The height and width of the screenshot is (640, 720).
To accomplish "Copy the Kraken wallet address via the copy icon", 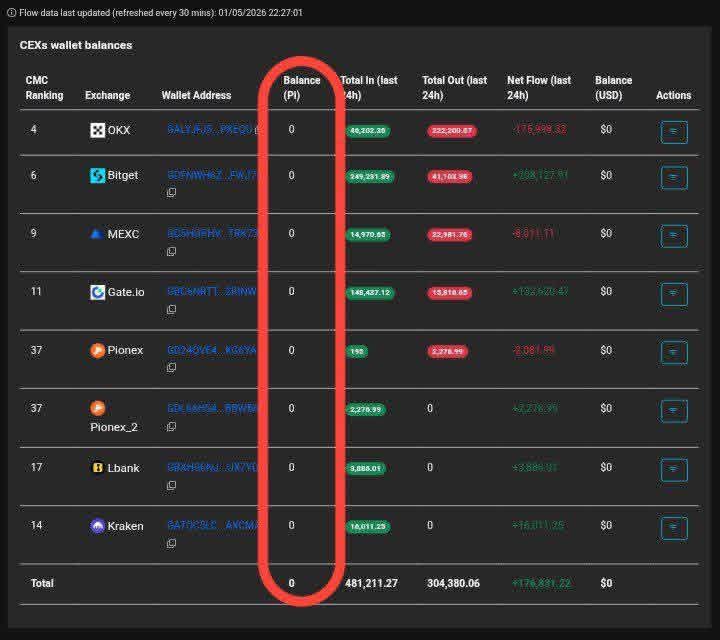I will tap(171, 544).
